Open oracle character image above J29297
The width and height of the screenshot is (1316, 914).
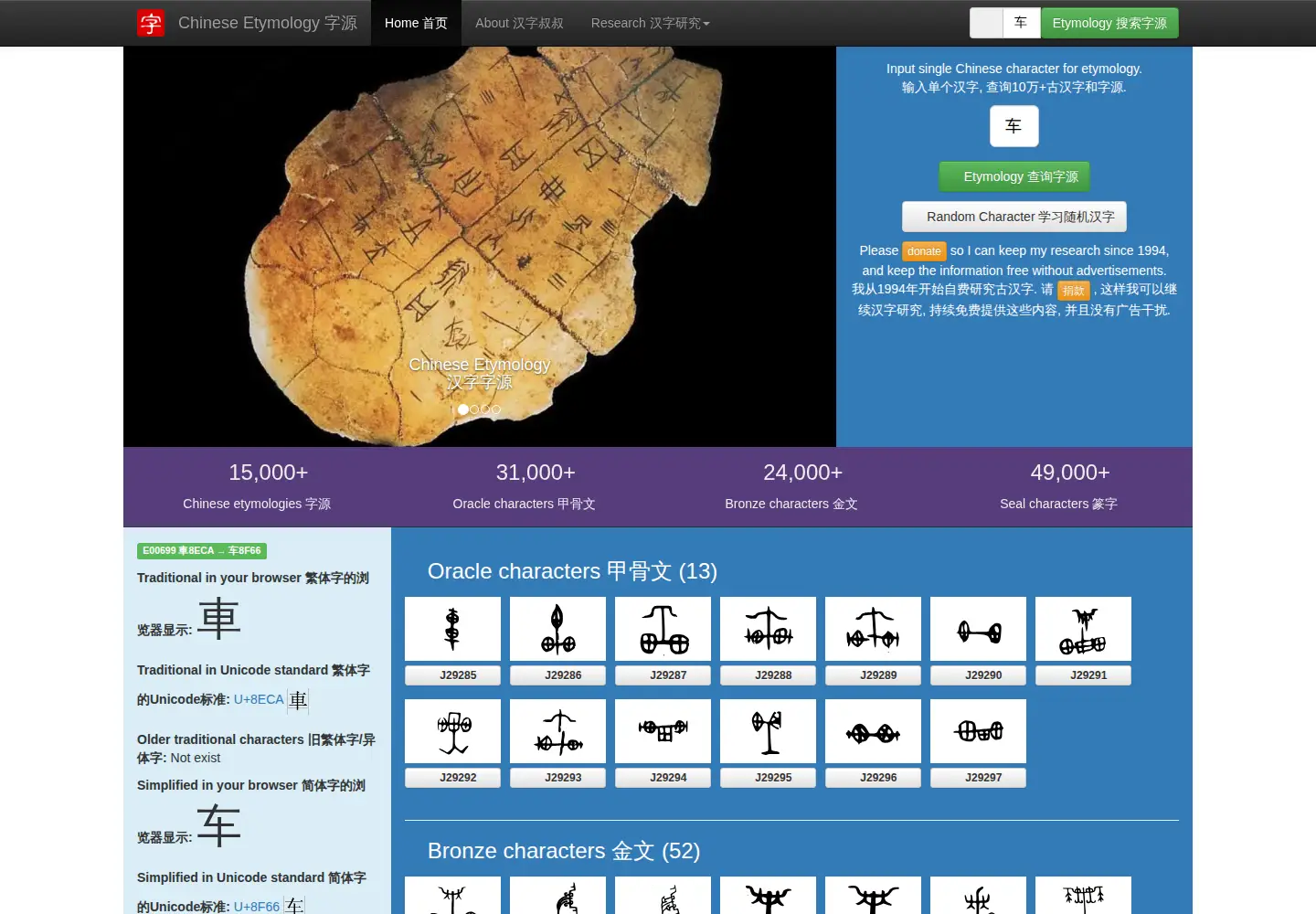pos(979,731)
